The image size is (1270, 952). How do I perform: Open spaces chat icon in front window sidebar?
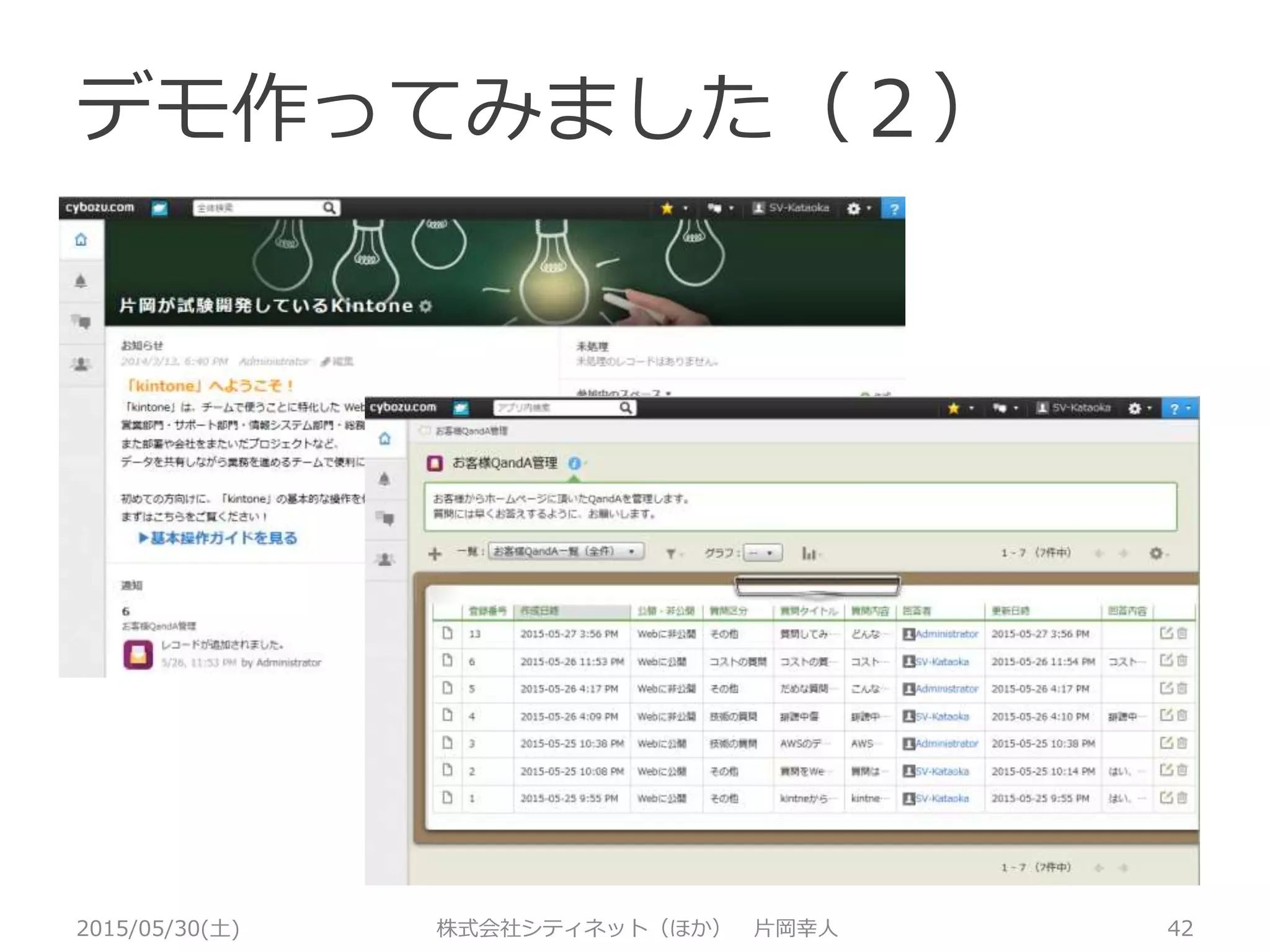coord(385,518)
